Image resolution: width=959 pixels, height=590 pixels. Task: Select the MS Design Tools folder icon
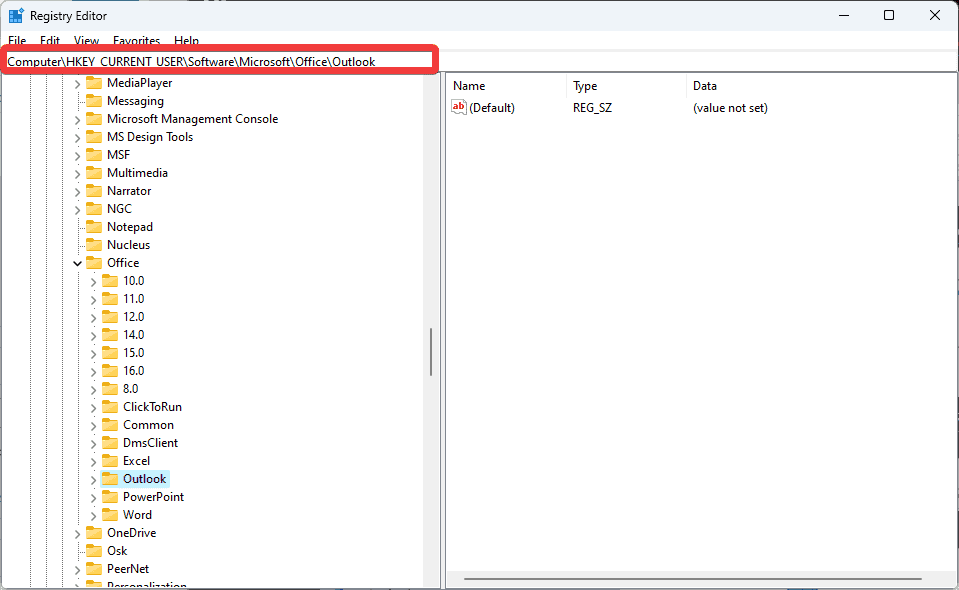(x=94, y=136)
